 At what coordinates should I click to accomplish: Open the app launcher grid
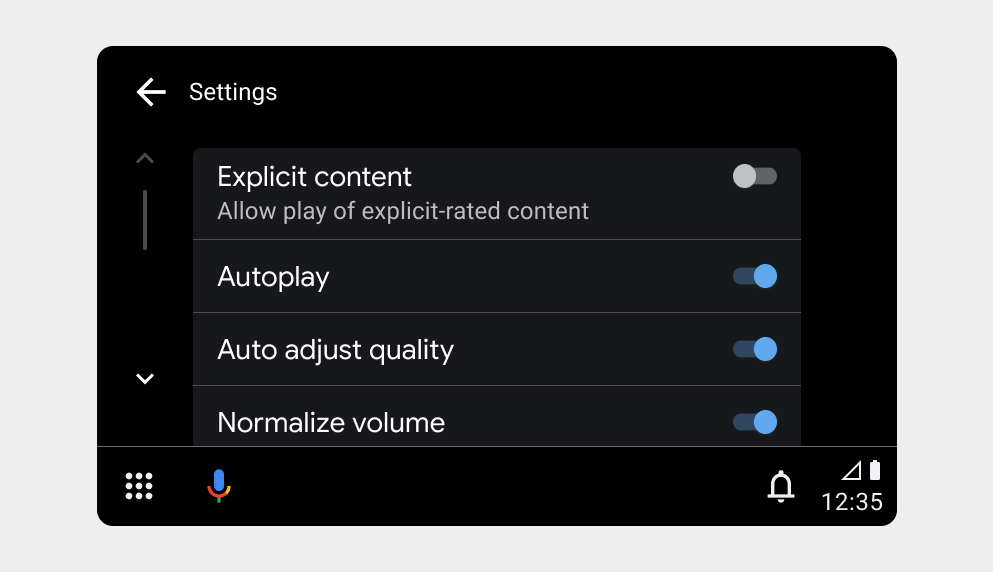pos(139,486)
